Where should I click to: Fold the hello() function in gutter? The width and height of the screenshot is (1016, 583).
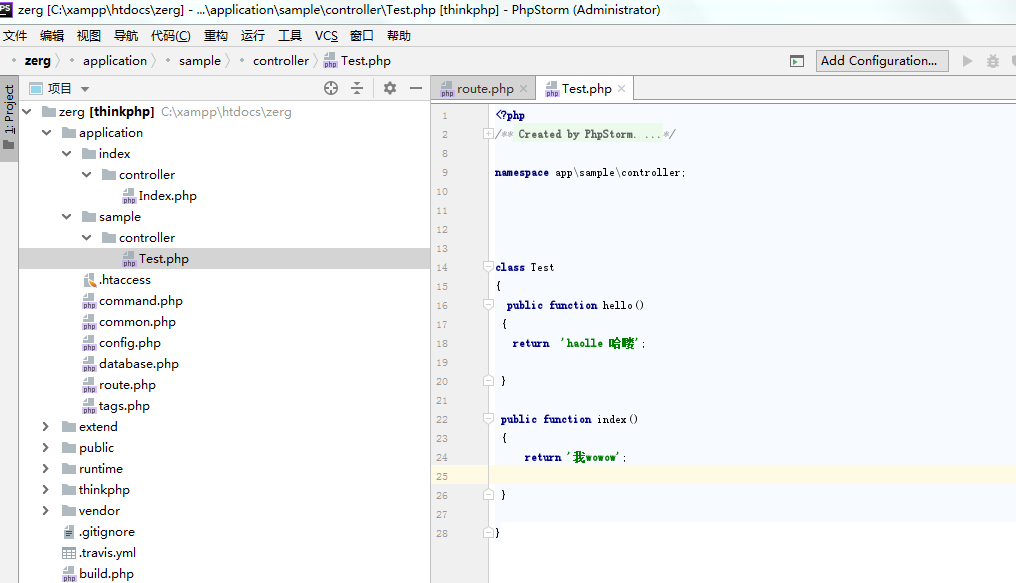point(488,305)
